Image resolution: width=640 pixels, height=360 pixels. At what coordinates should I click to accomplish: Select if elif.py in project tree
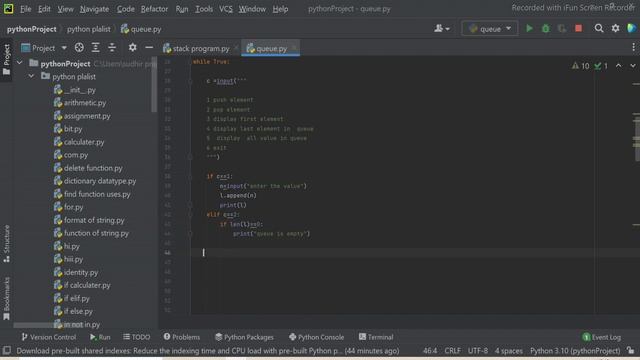click(x=76, y=298)
